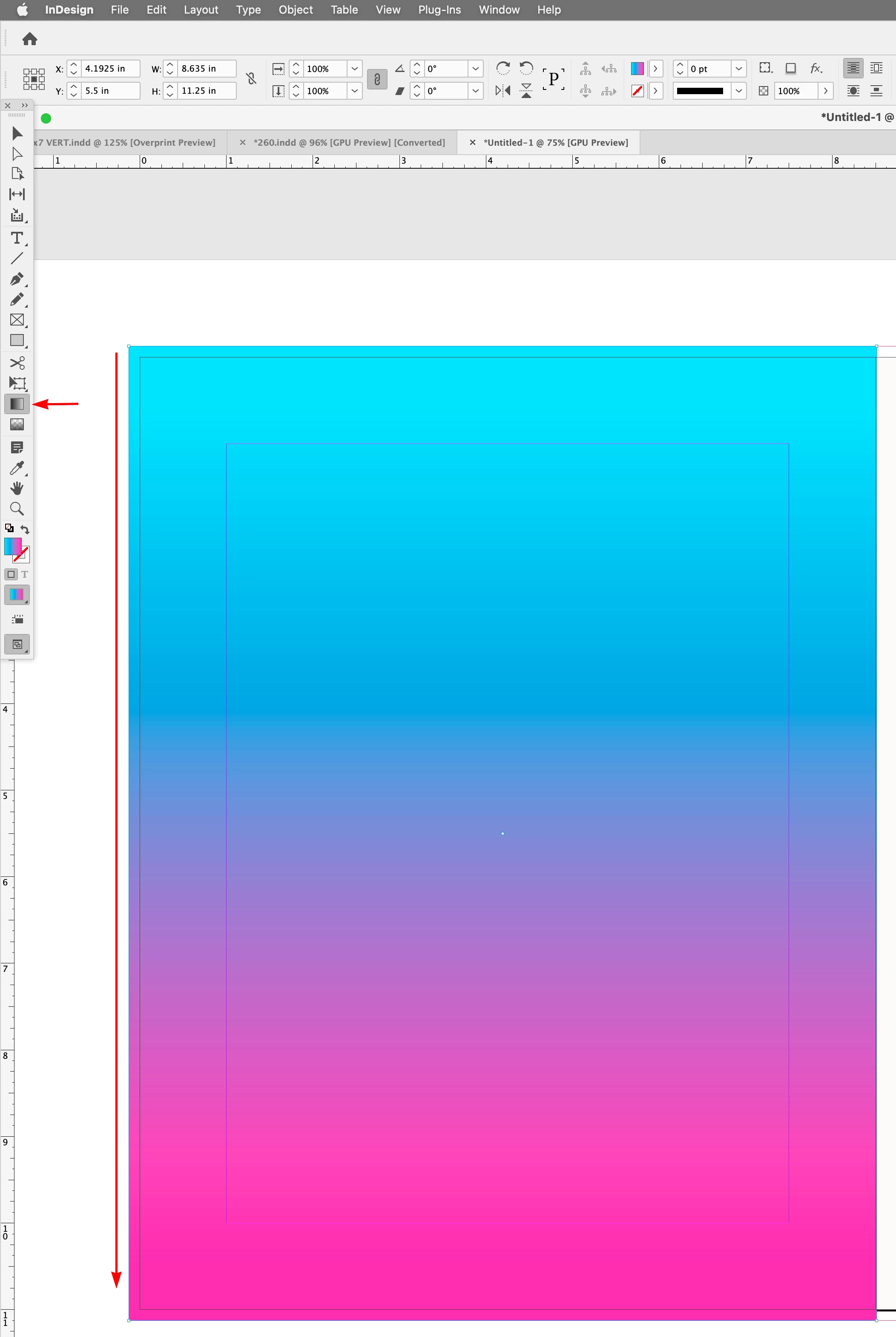Screen dimensions: 896x1337
Task: Click the Fill gradient swatch in toolbar
Action: point(13,546)
